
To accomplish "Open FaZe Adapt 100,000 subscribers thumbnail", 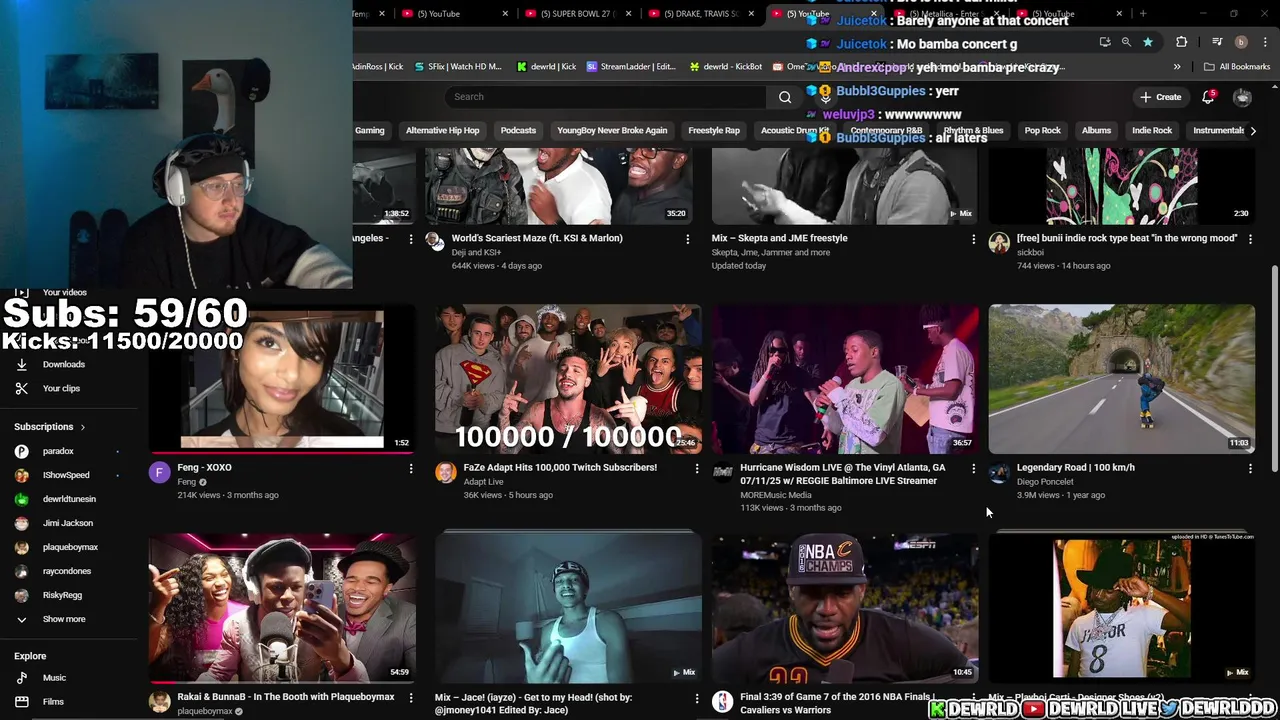I will tap(568, 379).
